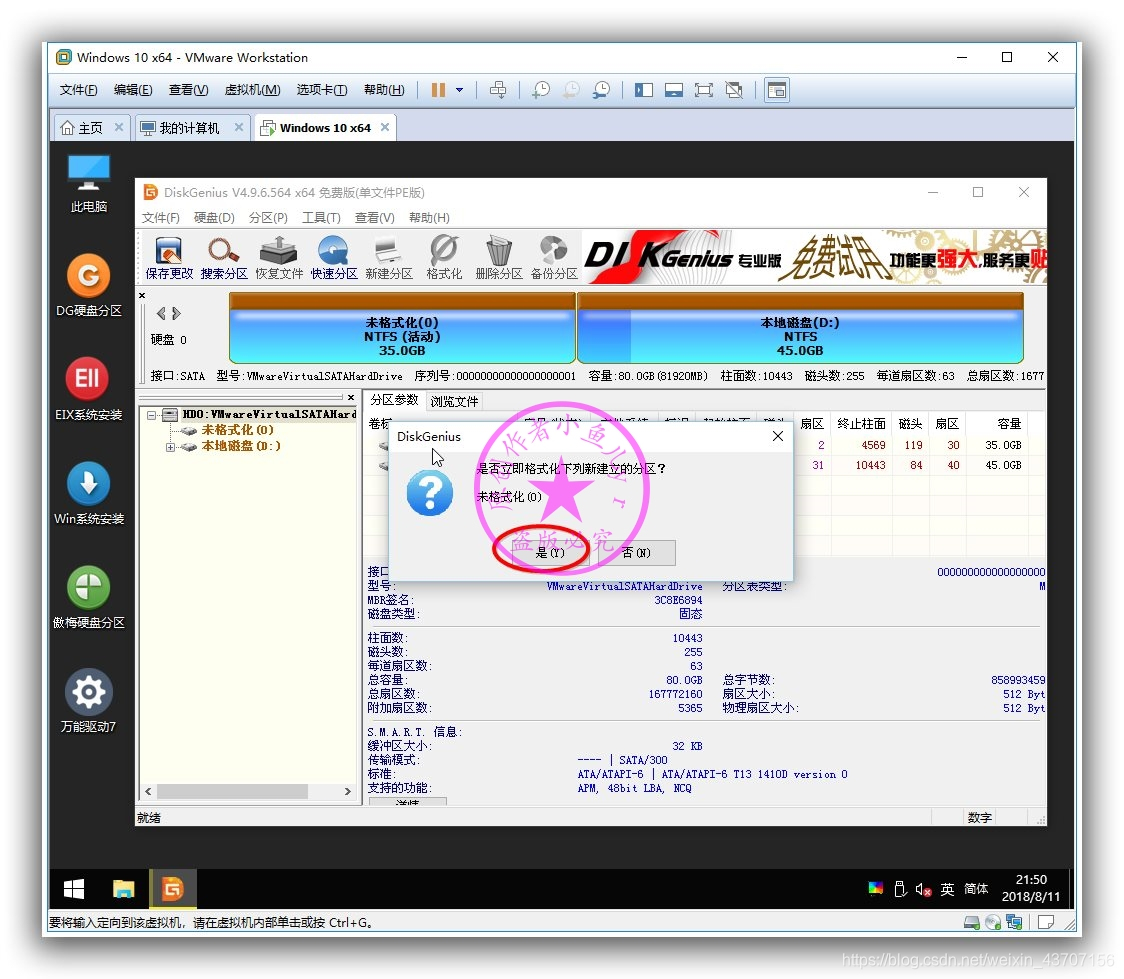Screen dimensions: 1124x979
Task: Select 未格式化(0) 35.0GB partition bar
Action: [402, 328]
